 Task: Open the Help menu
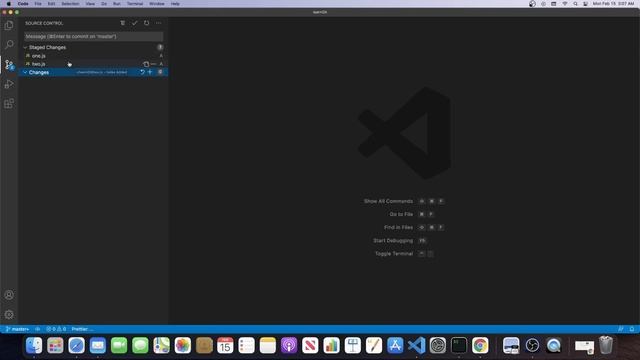[175, 4]
